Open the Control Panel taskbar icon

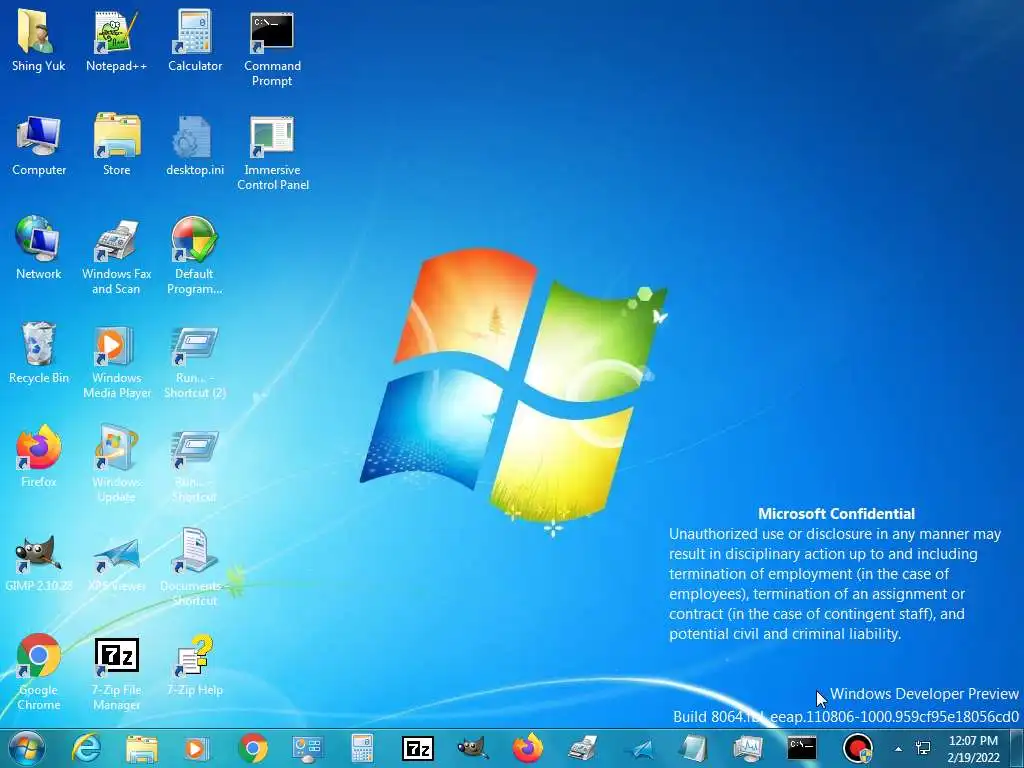point(307,748)
